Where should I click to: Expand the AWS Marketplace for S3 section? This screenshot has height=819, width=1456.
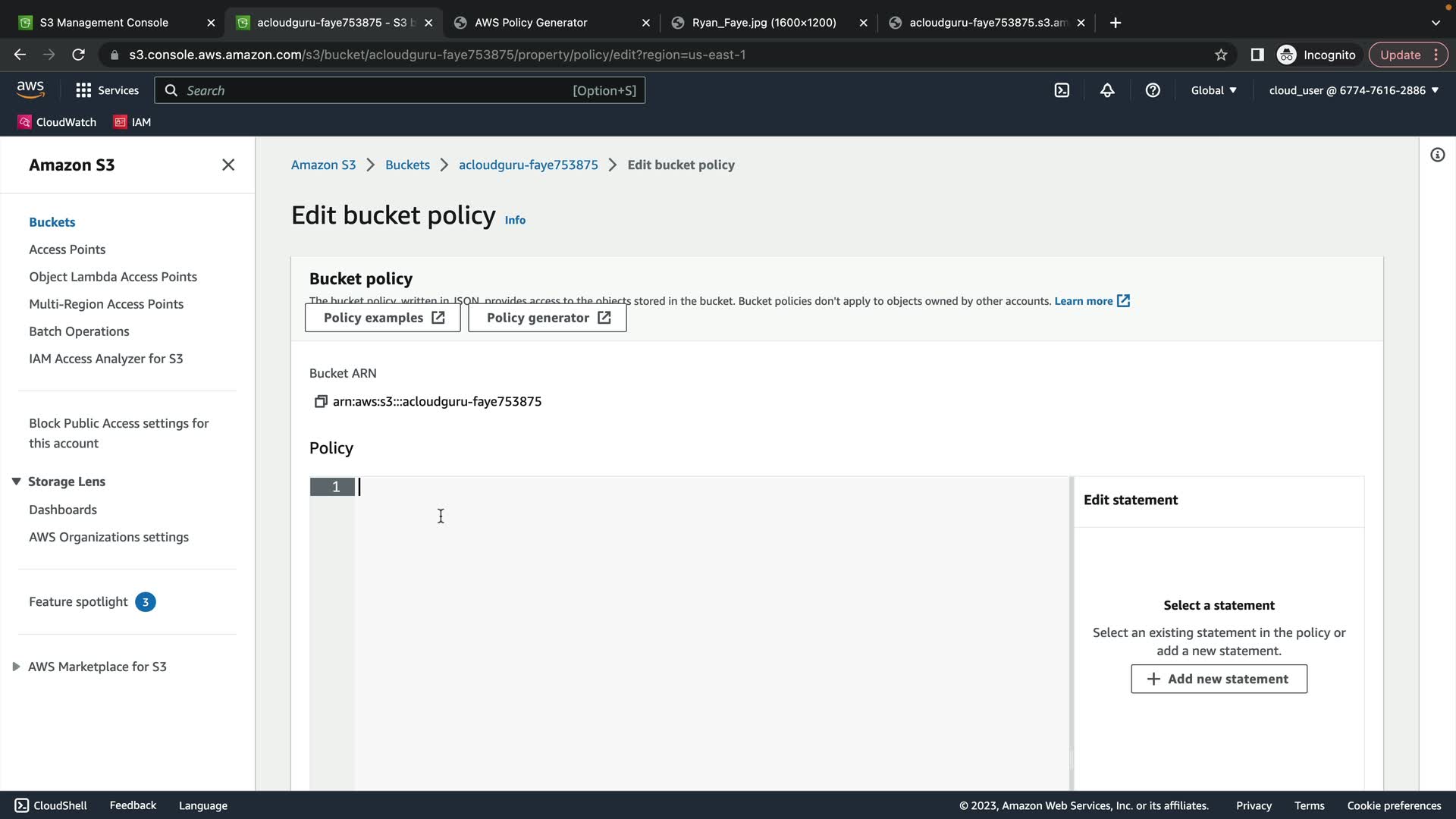coord(16,667)
